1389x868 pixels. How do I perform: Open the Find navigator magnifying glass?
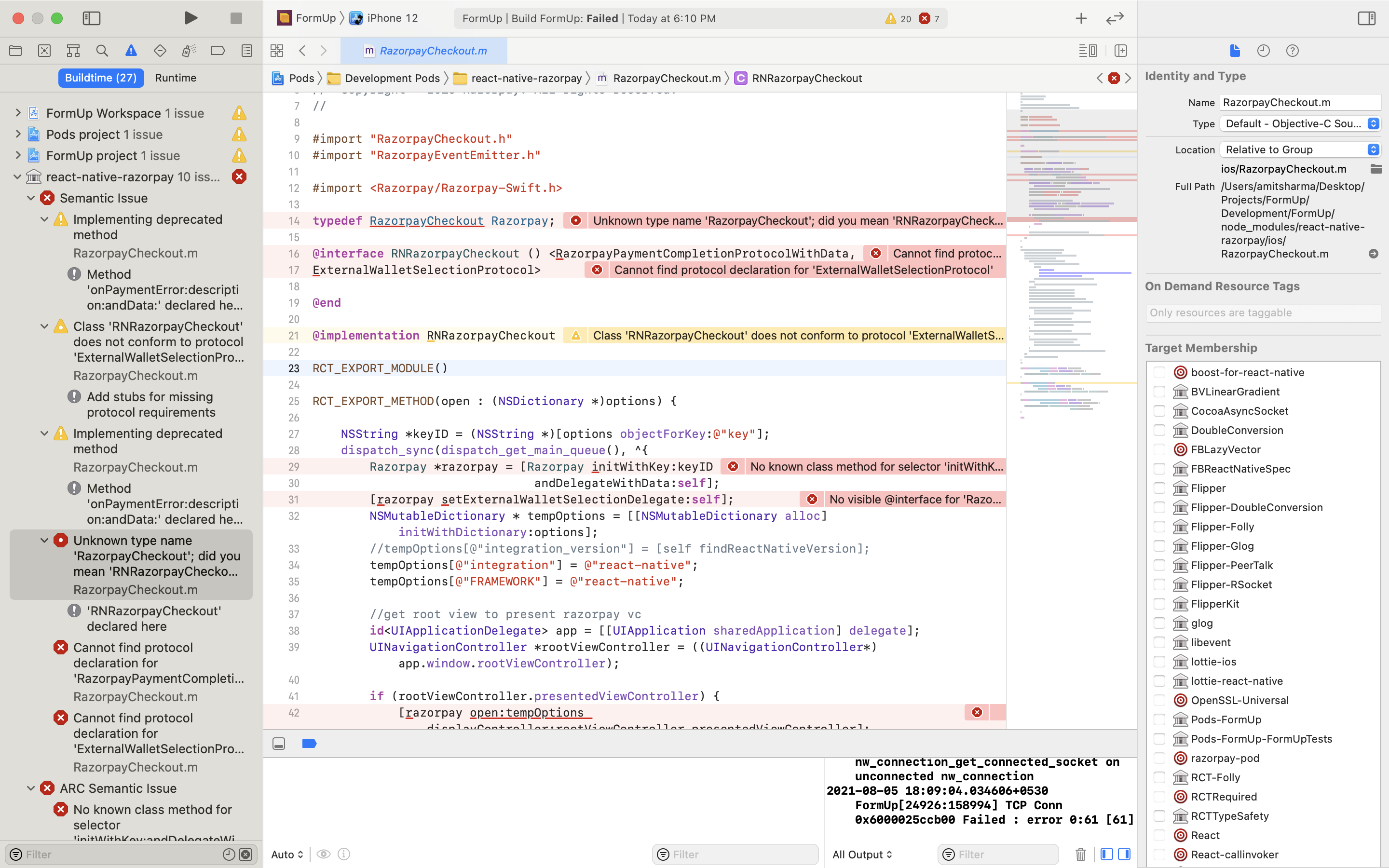(x=102, y=51)
